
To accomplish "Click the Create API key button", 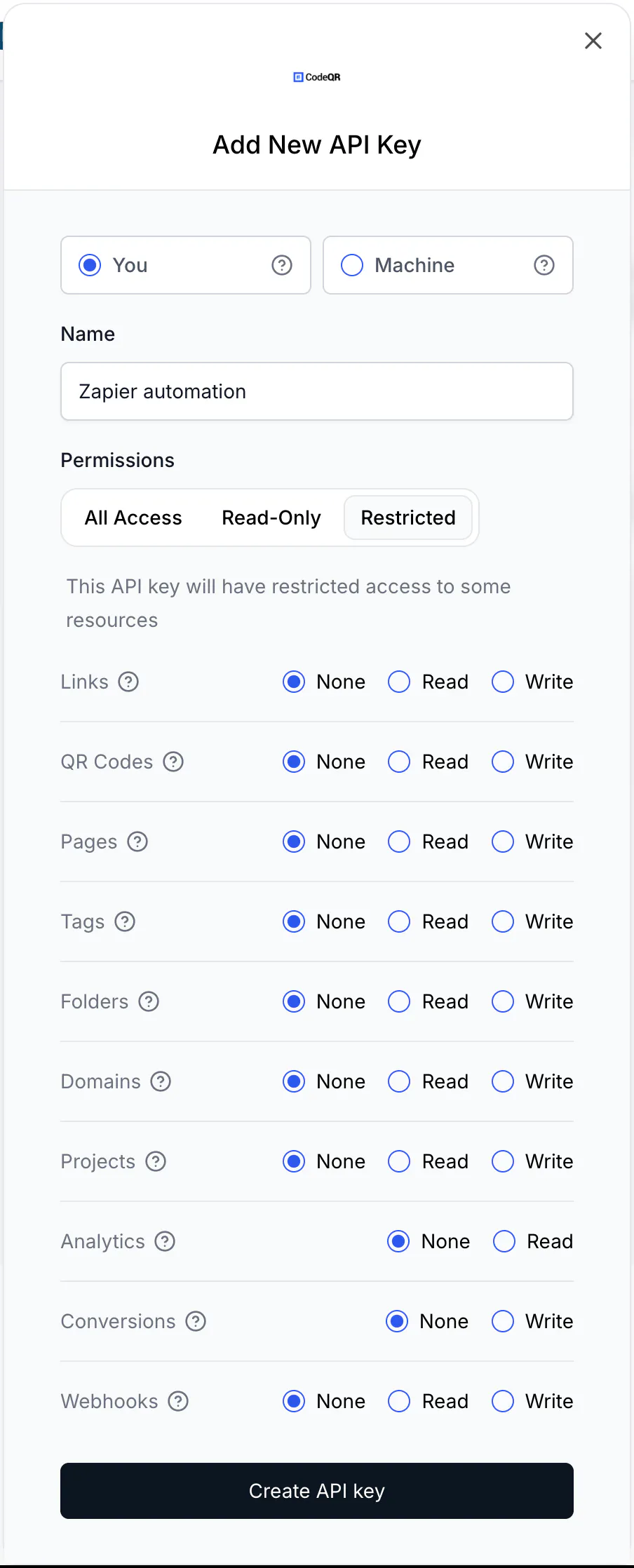I will click(317, 1491).
